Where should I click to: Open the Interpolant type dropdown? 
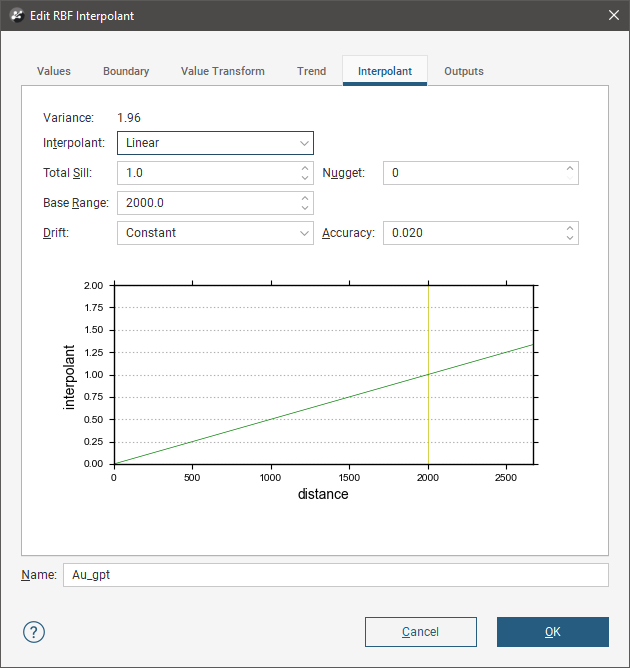pos(215,143)
